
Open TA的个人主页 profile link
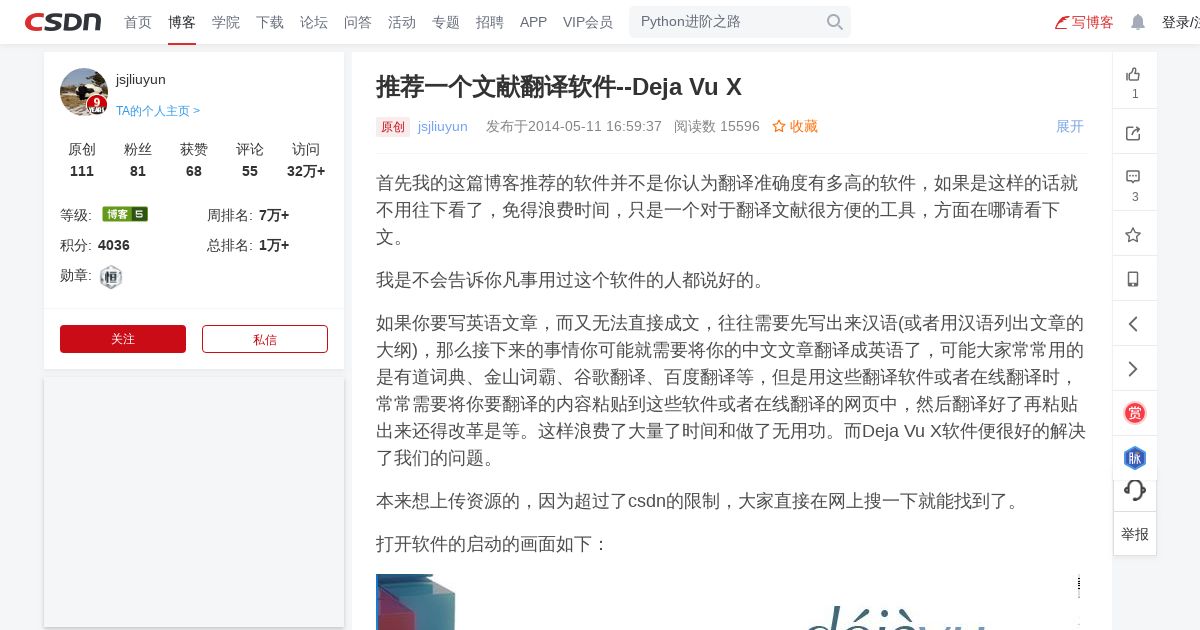coord(158,111)
